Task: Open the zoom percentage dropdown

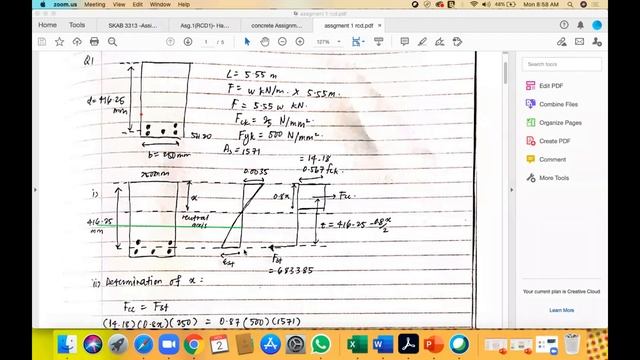Action: [x=339, y=42]
